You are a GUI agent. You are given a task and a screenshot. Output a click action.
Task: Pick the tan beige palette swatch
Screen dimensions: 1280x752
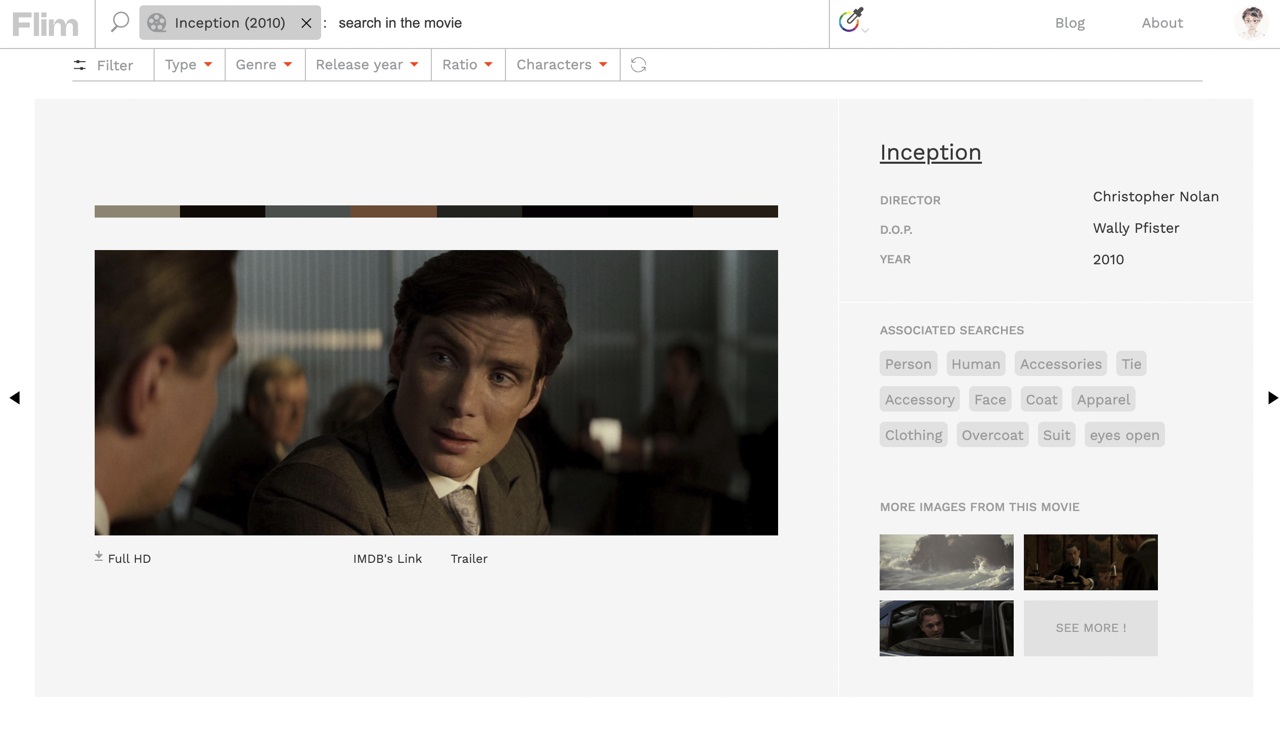(137, 211)
